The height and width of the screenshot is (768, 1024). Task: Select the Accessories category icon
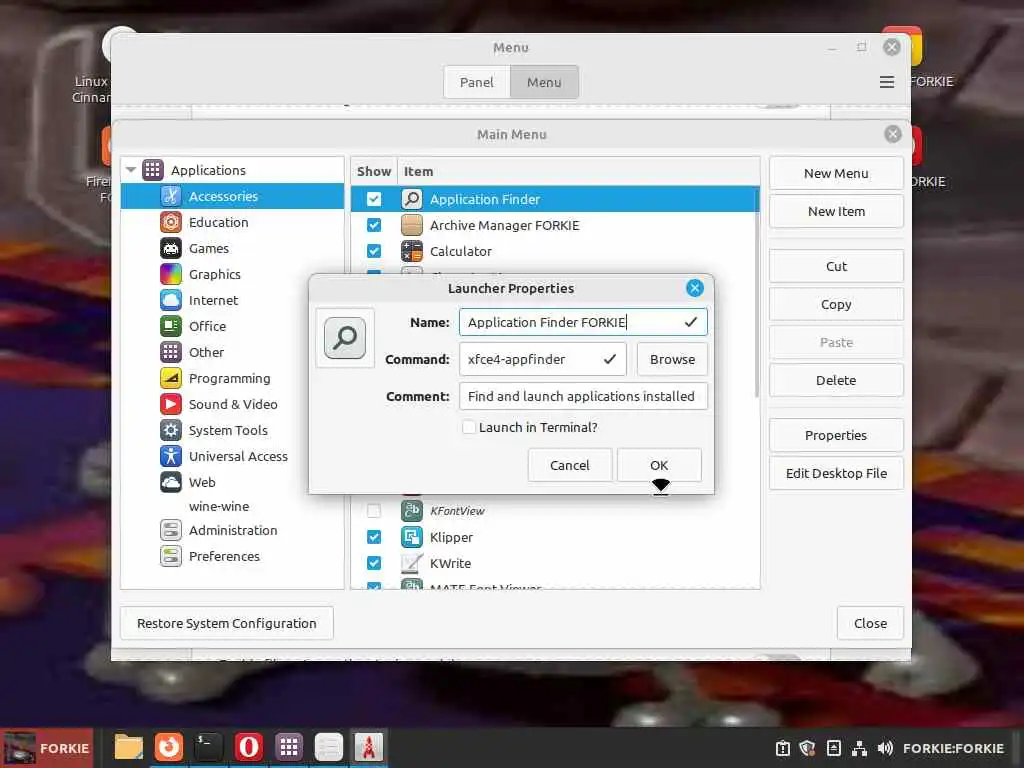(170, 196)
